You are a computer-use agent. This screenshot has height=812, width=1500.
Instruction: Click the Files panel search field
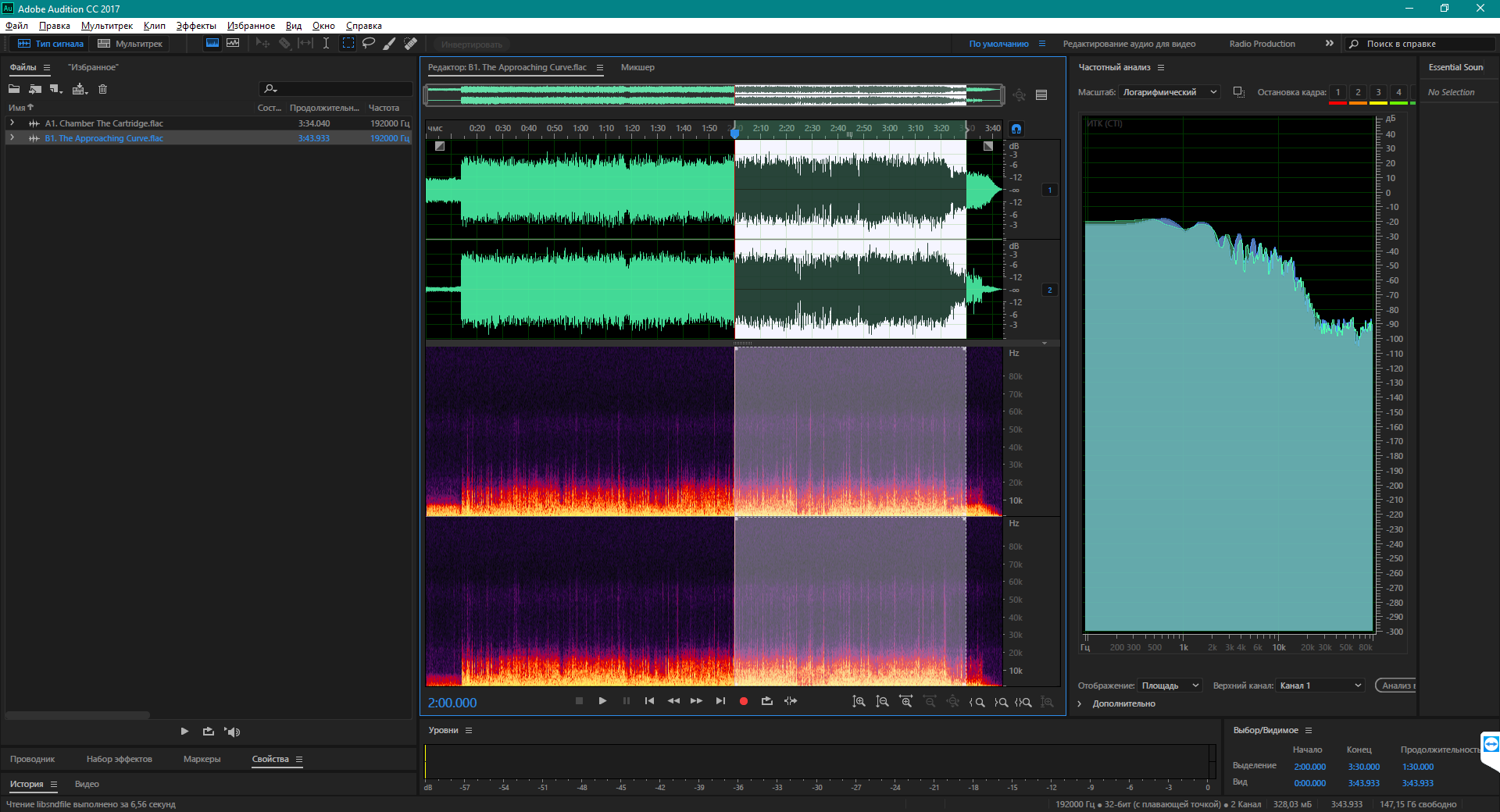pyautogui.click(x=336, y=89)
